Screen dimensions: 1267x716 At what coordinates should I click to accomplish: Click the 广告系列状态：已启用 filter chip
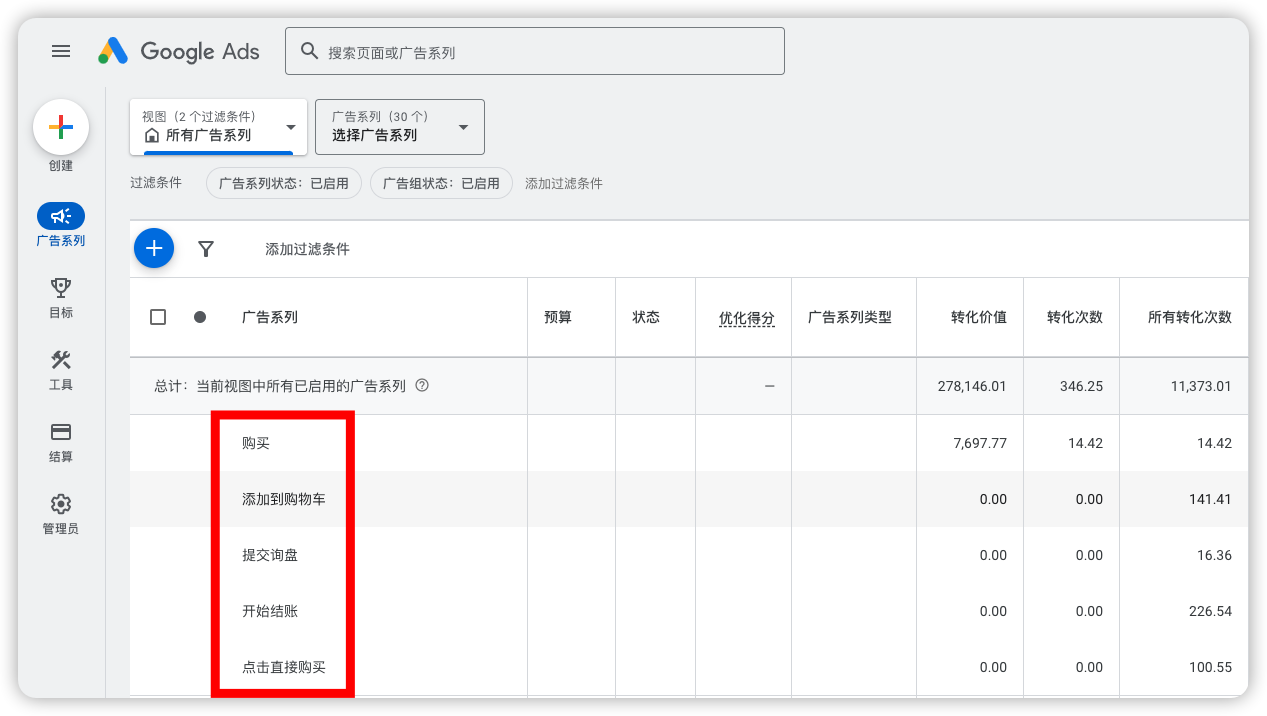284,183
